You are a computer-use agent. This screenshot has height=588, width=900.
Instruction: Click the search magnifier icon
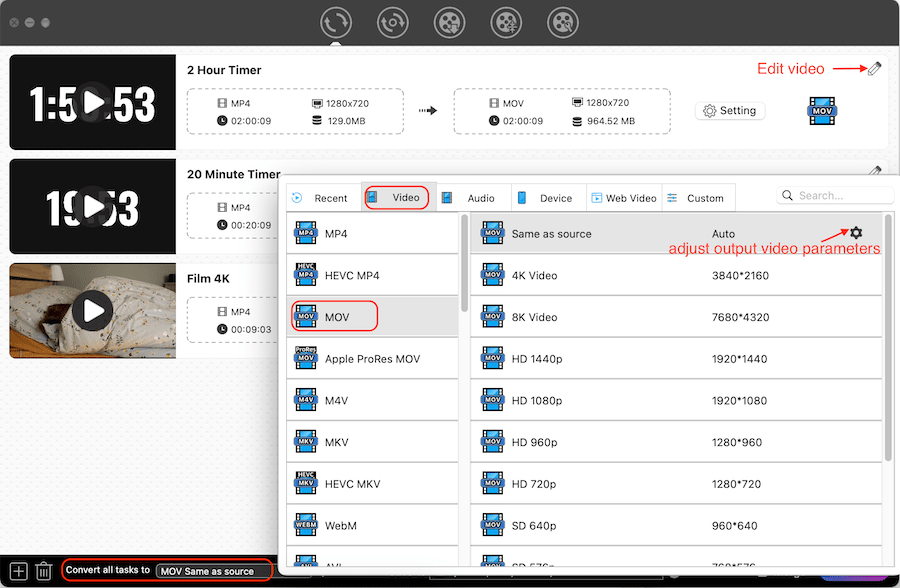click(x=788, y=195)
